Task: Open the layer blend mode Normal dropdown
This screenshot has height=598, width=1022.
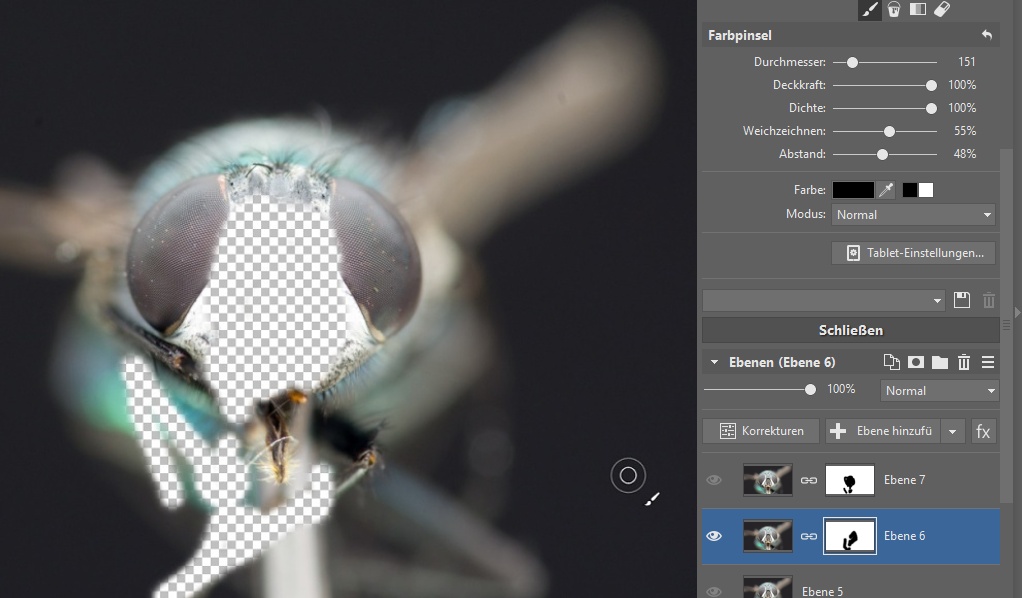Action: tap(940, 391)
